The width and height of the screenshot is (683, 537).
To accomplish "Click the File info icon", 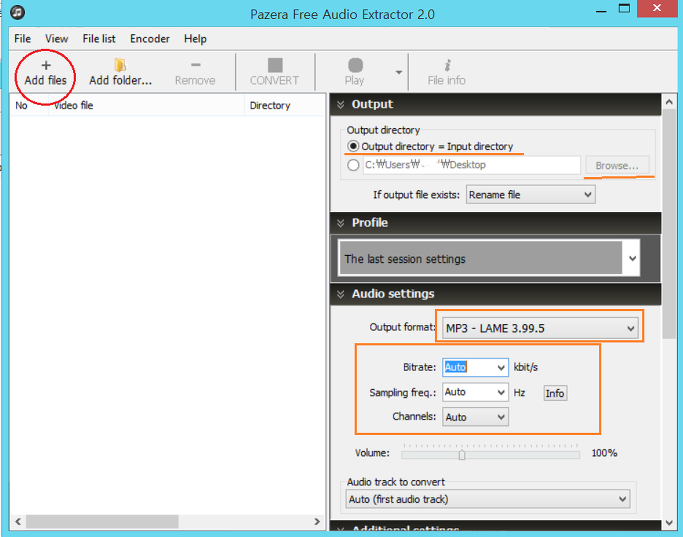I will [447, 65].
